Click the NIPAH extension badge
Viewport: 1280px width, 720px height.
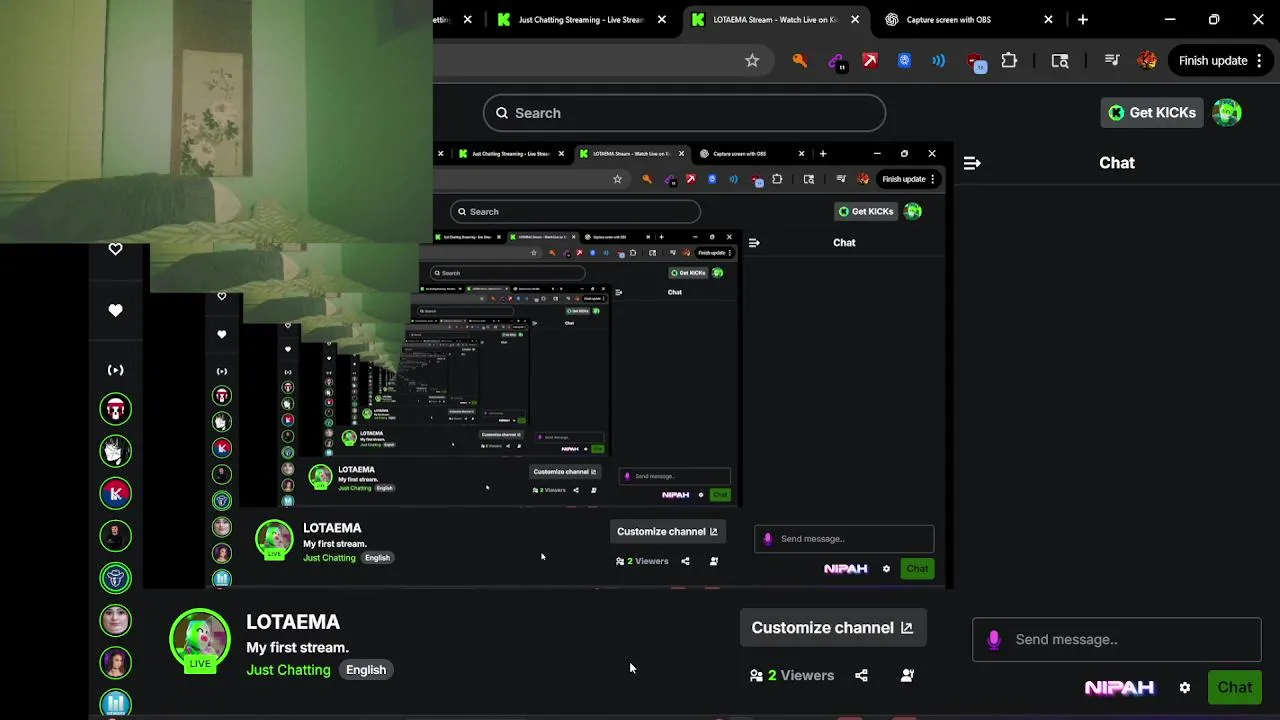pyautogui.click(x=1119, y=688)
